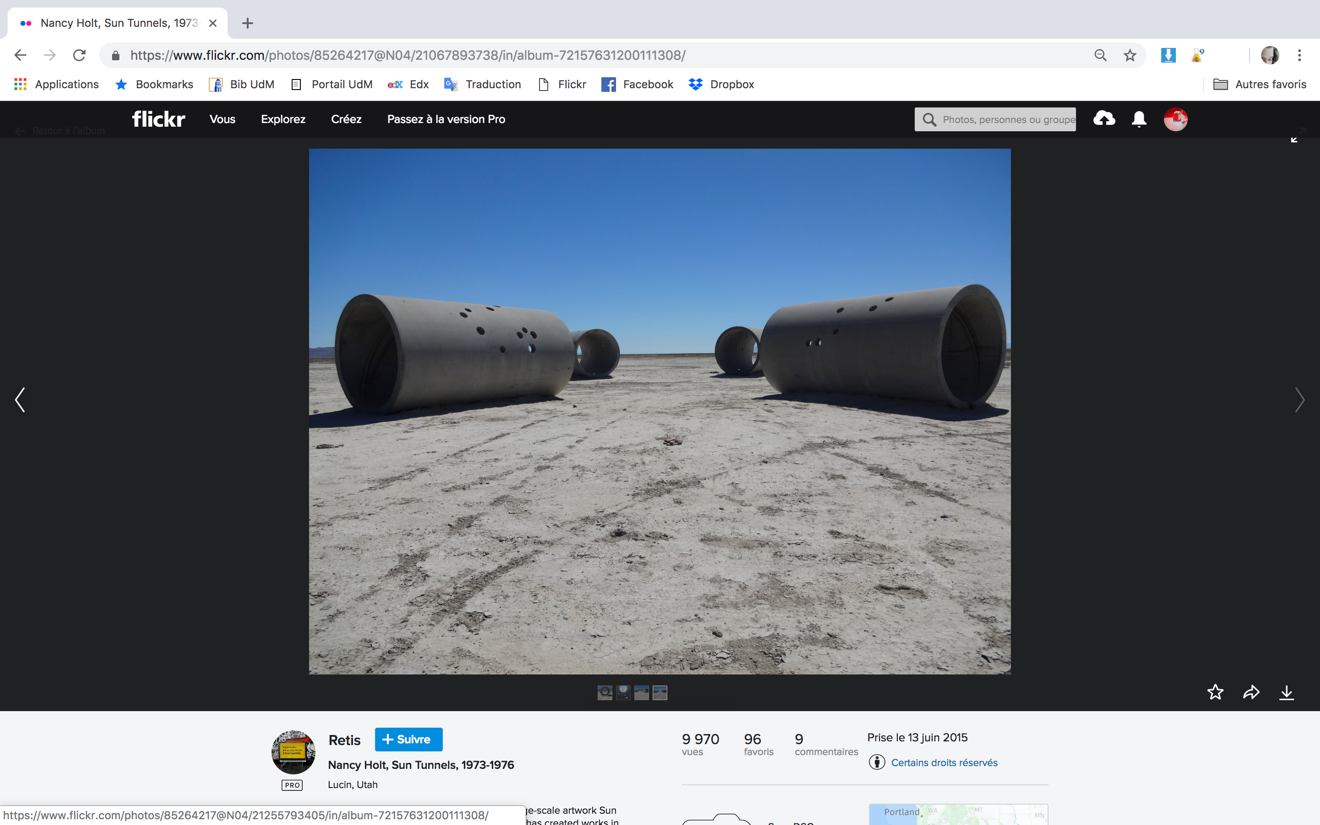Open the Portail UdM bookmark

(331, 85)
